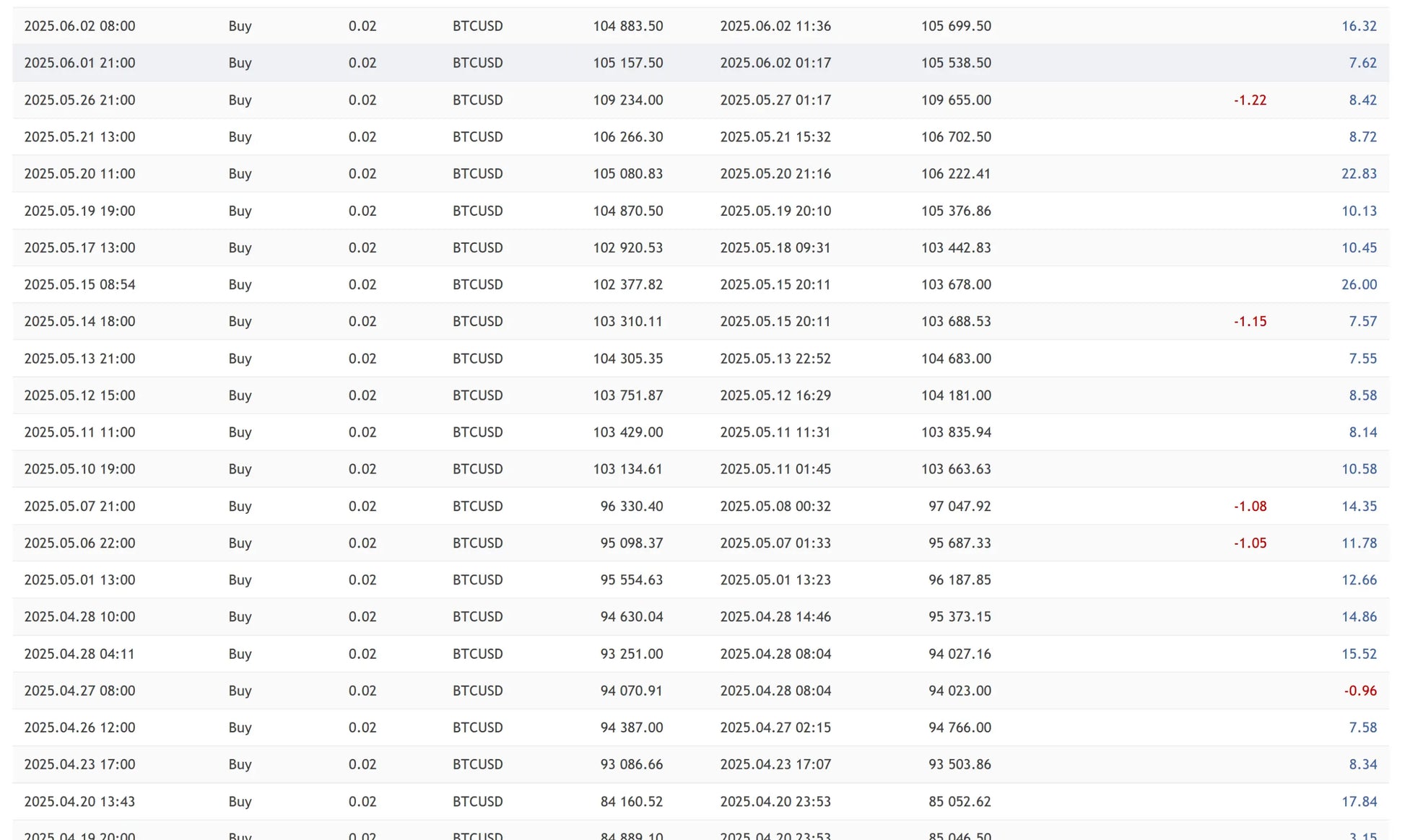
Task: Click profit value 15.52
Action: (1359, 655)
